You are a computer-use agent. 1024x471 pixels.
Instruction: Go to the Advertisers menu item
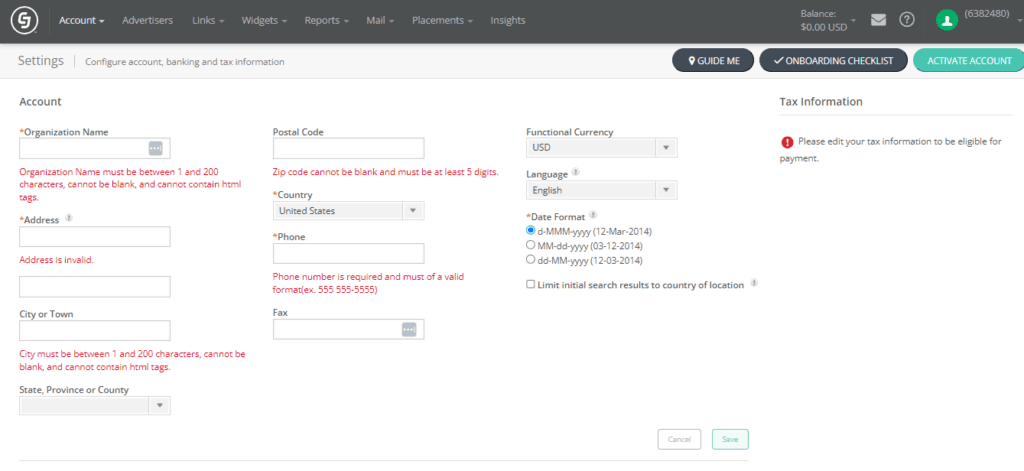pos(147,20)
